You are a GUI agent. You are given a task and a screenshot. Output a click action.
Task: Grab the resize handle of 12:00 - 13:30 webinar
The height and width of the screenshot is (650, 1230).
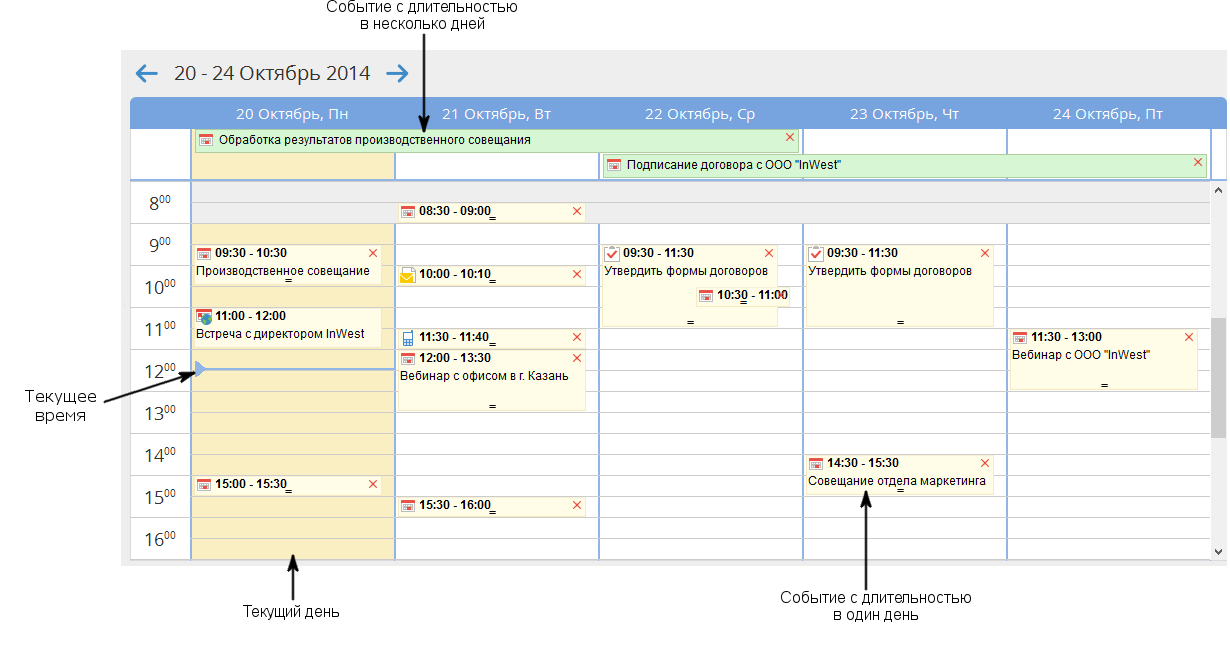point(492,406)
